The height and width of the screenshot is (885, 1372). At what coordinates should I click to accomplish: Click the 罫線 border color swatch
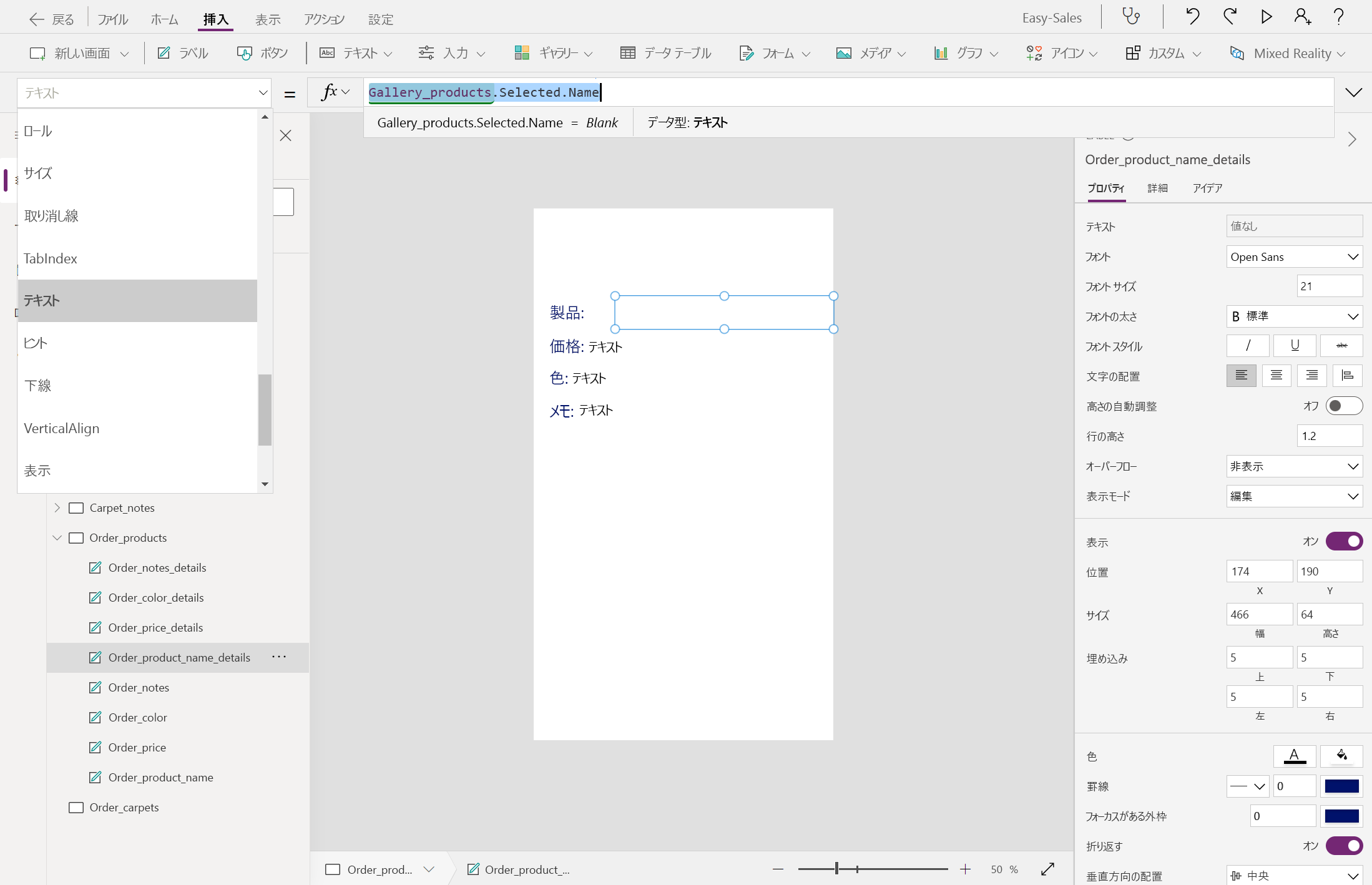pos(1341,786)
